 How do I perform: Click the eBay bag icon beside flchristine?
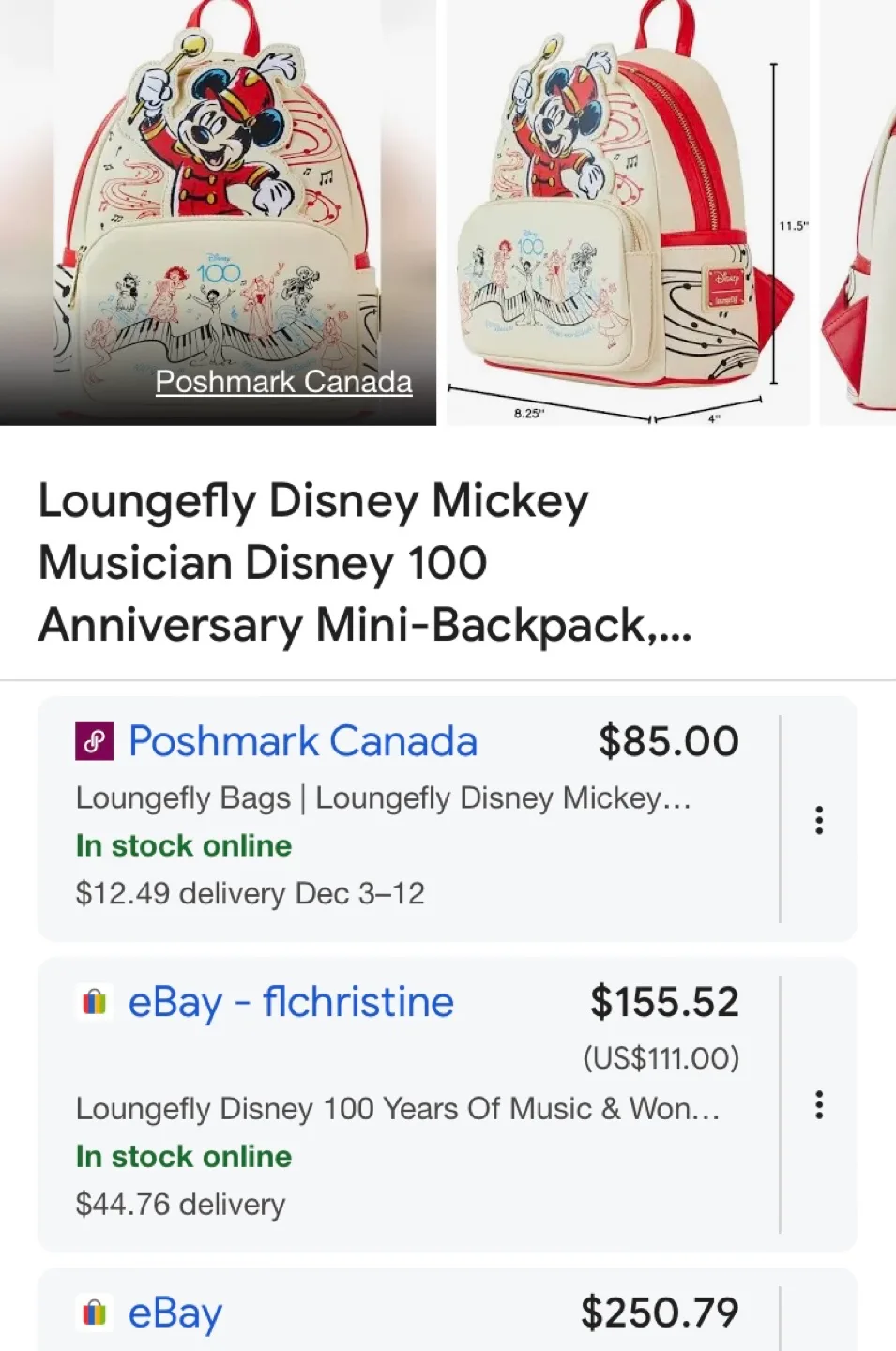pos(93,1002)
